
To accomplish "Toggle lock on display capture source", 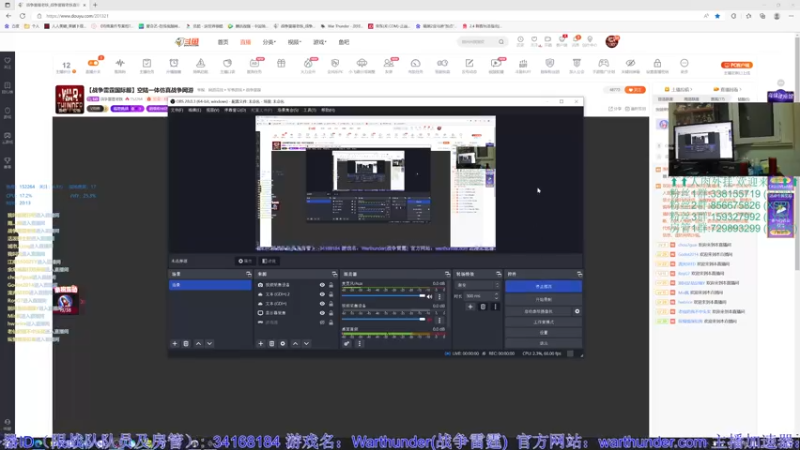I will (331, 313).
